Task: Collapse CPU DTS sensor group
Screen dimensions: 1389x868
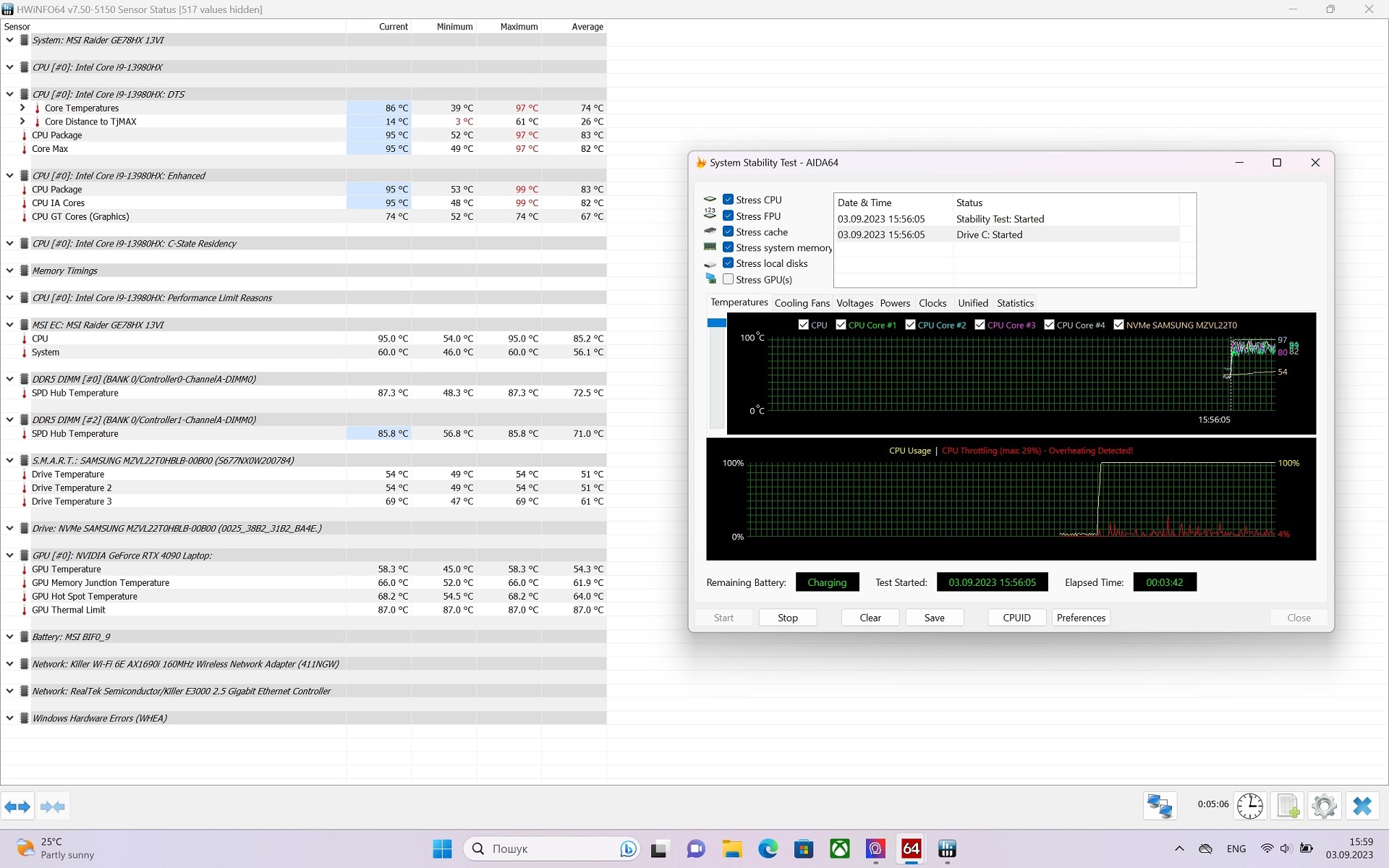Action: (9, 95)
